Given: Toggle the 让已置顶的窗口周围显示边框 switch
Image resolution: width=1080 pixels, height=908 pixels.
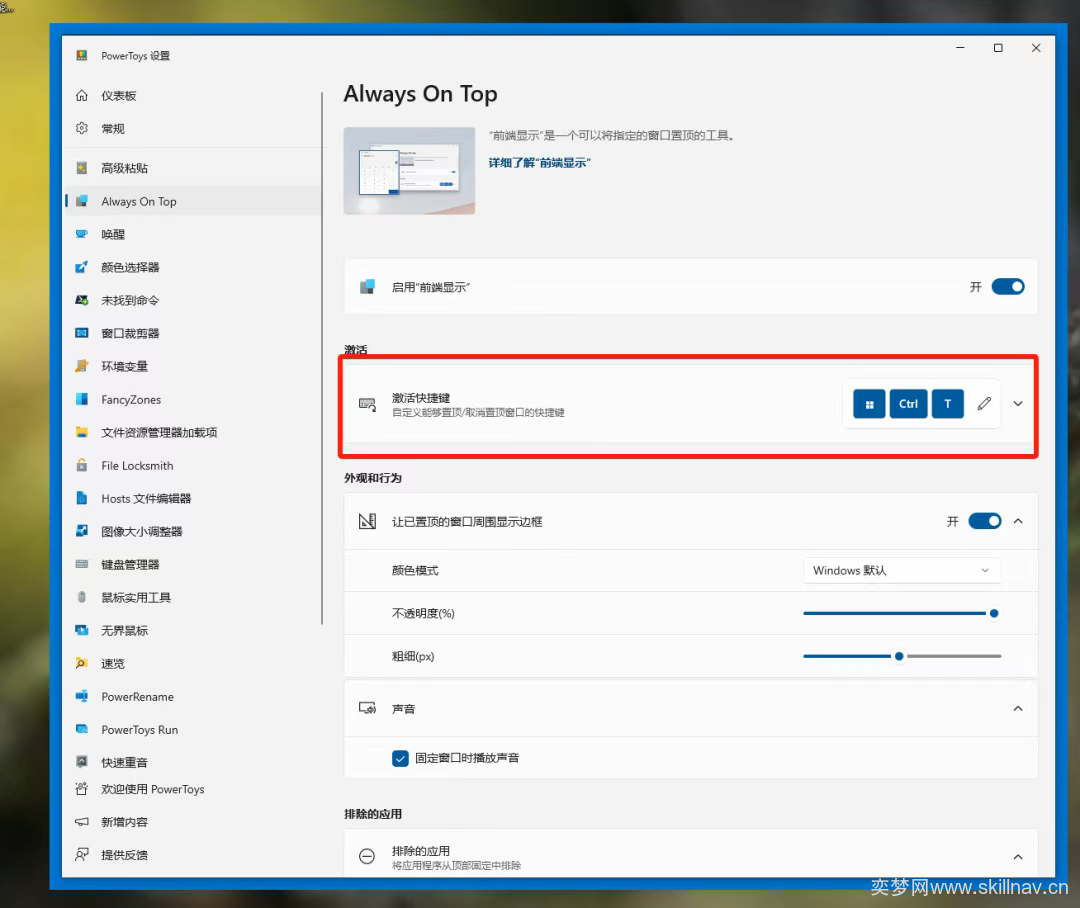Looking at the screenshot, I should click(x=985, y=522).
